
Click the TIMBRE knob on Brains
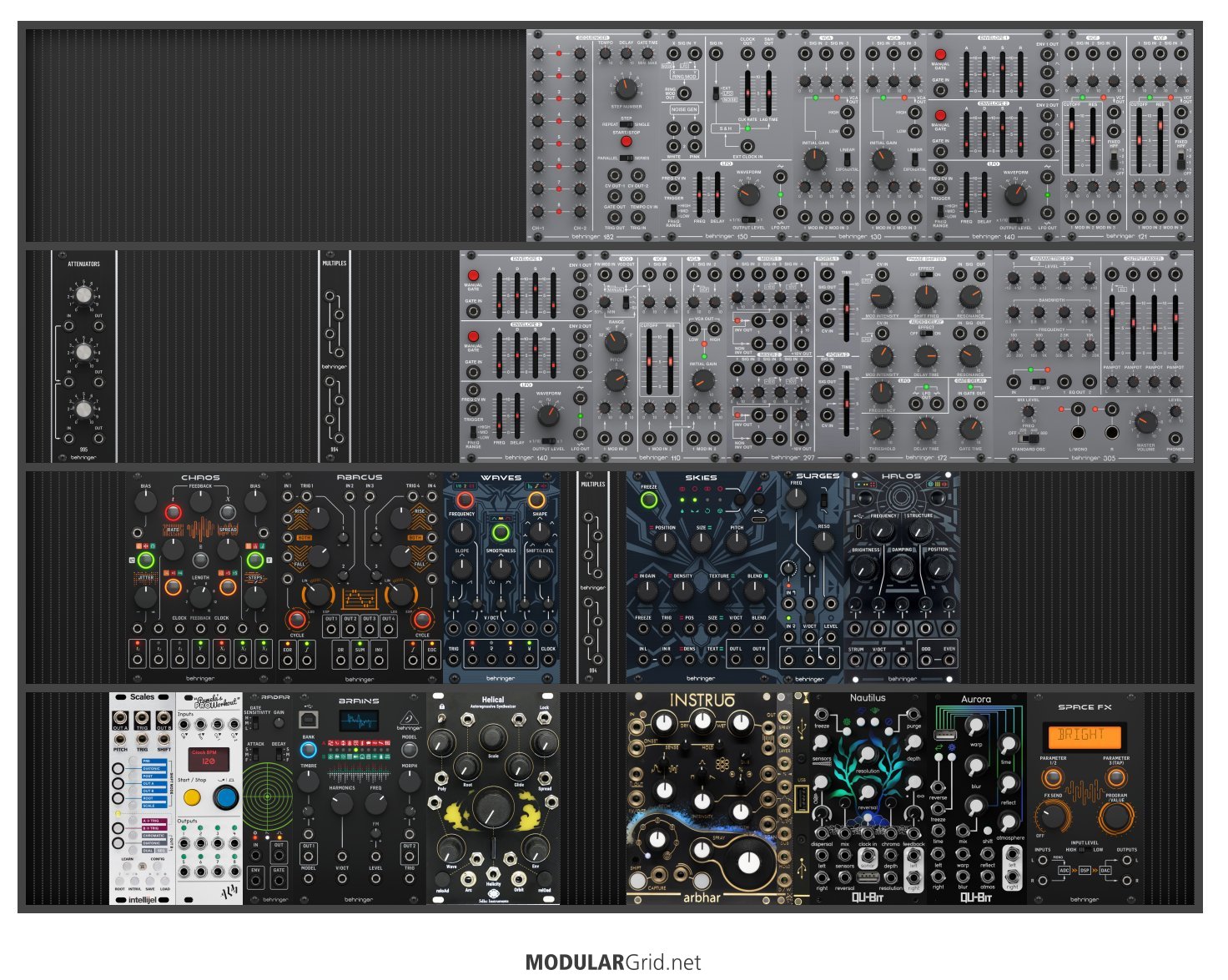click(x=309, y=781)
